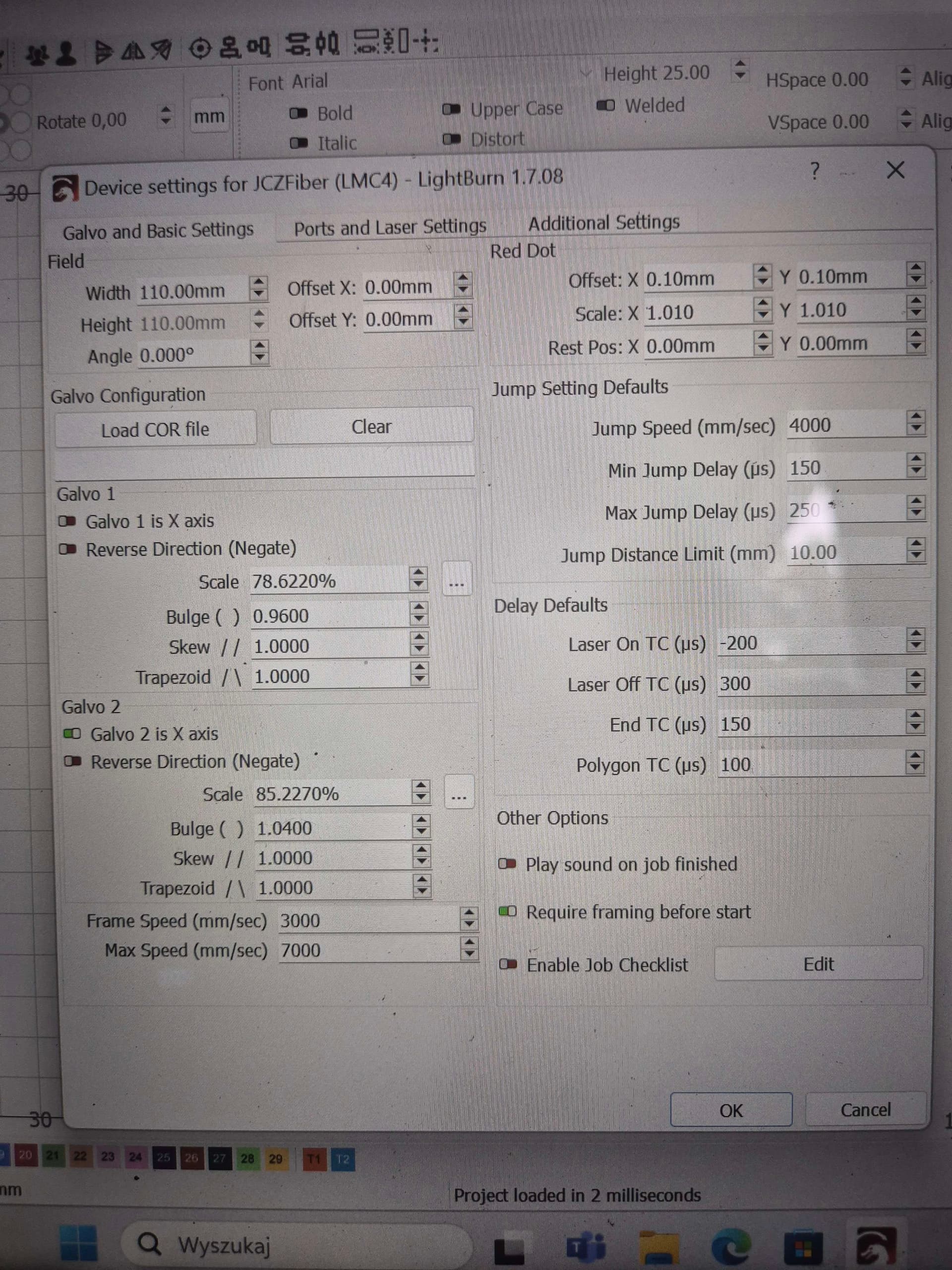Click the Group objects toolbar icon
This screenshot has height=1270, width=952.
[x=38, y=56]
